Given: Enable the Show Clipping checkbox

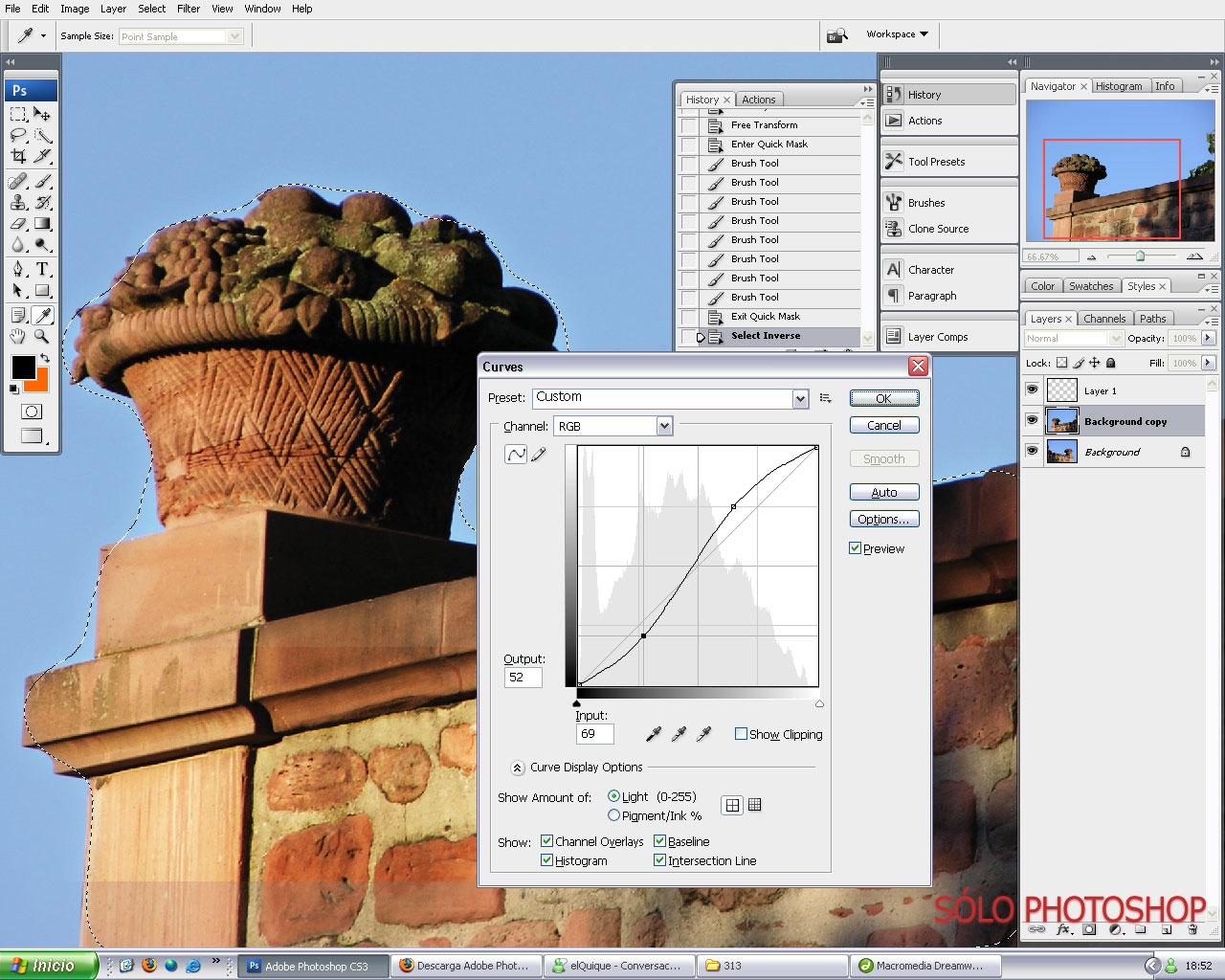Looking at the screenshot, I should (741, 734).
